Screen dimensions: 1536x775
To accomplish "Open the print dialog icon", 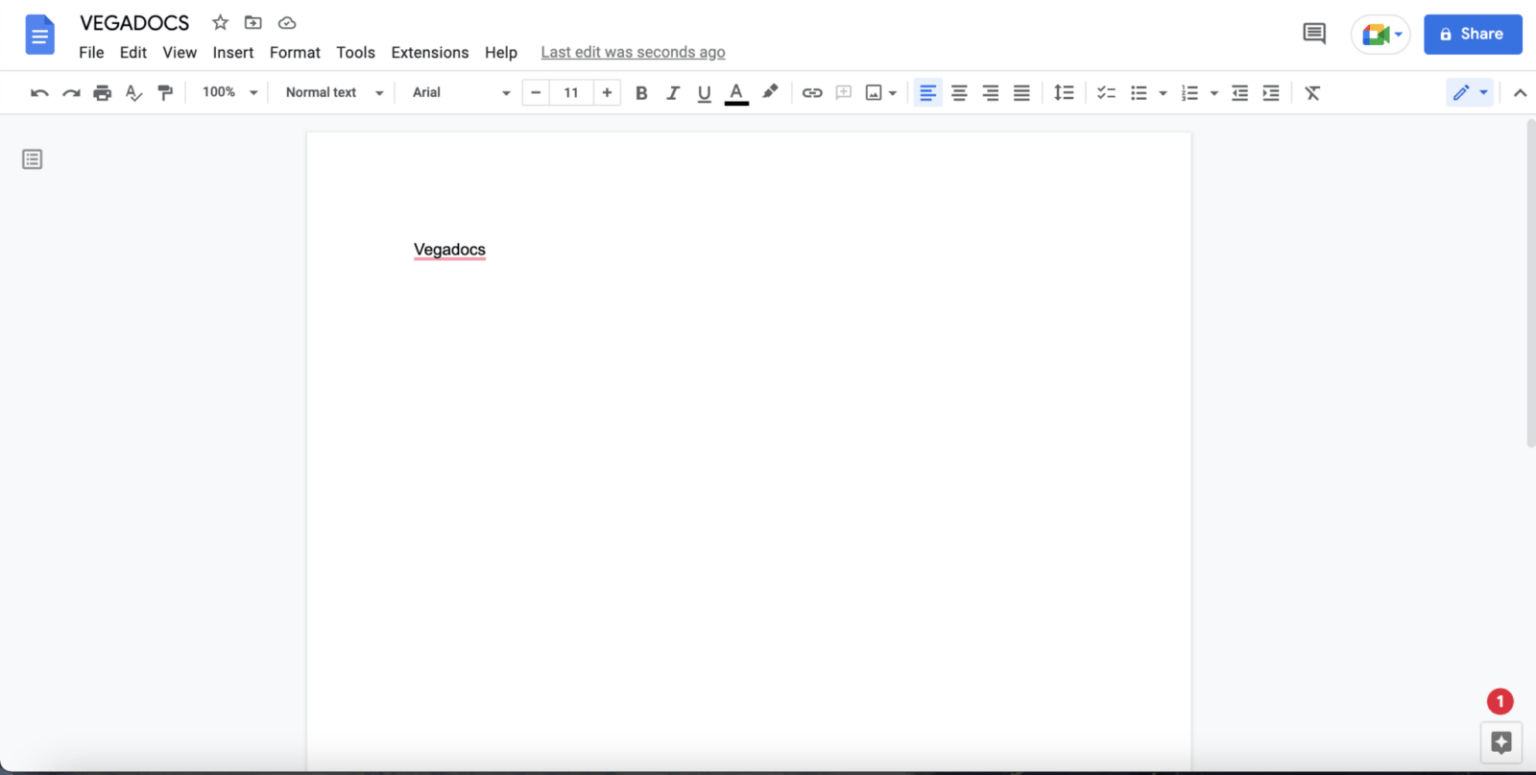I will pos(102,92).
